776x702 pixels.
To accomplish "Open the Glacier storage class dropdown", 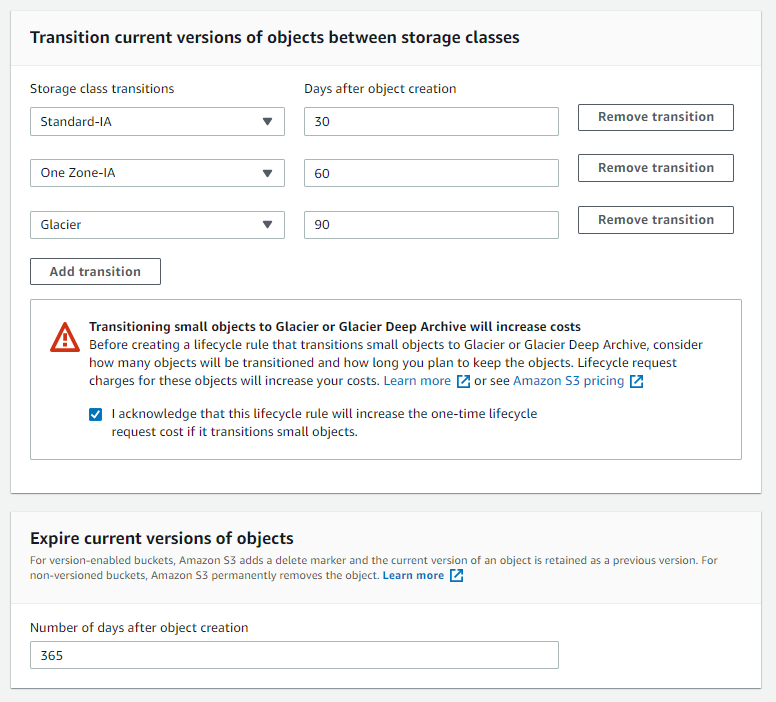I will [x=157, y=225].
